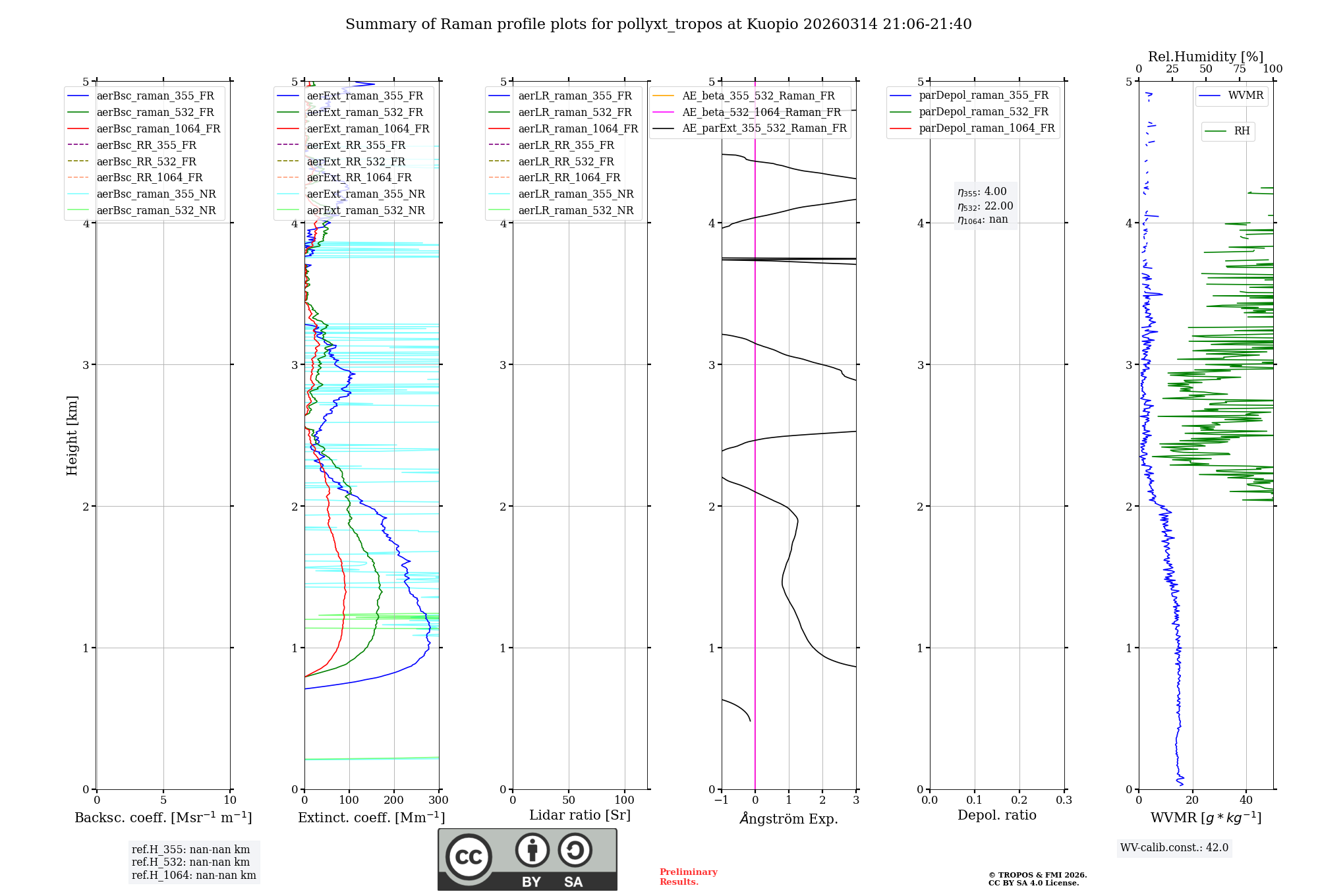The width and height of the screenshot is (1318, 896).
Task: Click the reference height ref.H_355 info box
Action: coord(194,862)
